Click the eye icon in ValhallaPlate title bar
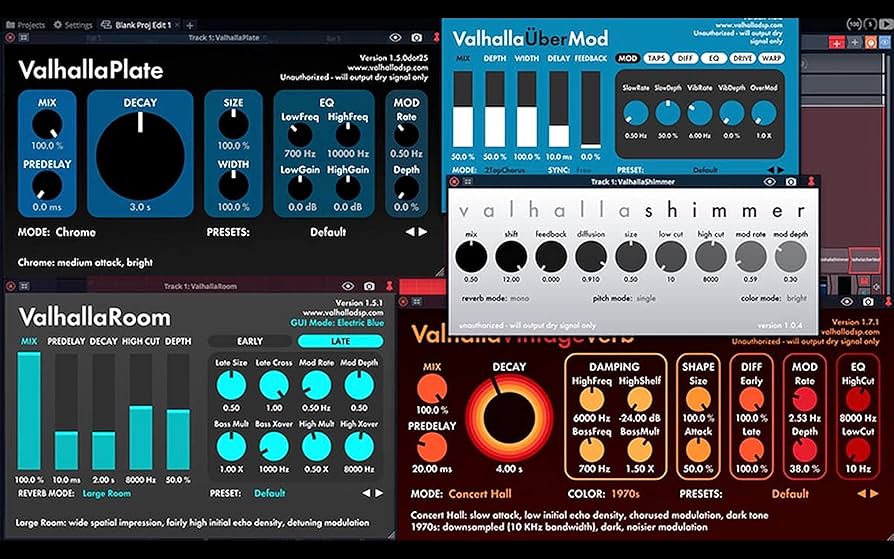This screenshot has height=559, width=894. 395,38
